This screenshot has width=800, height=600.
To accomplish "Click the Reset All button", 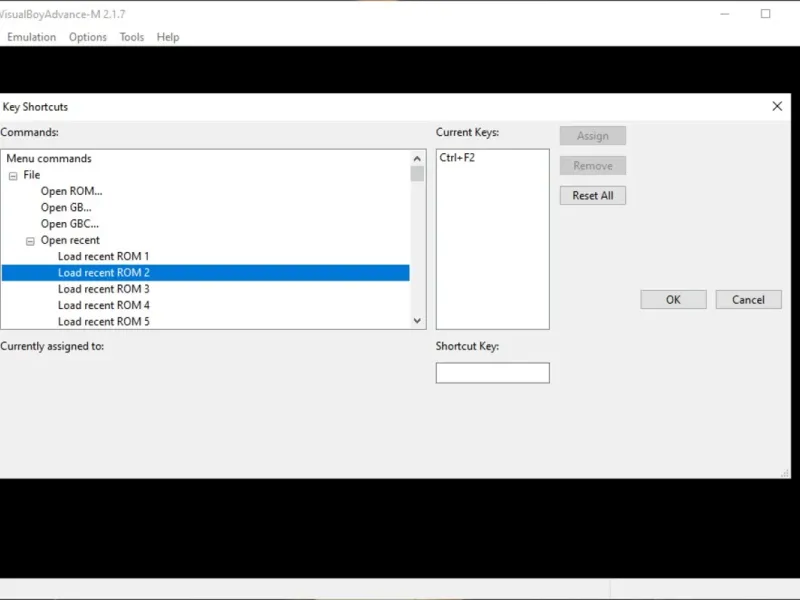I will click(593, 195).
